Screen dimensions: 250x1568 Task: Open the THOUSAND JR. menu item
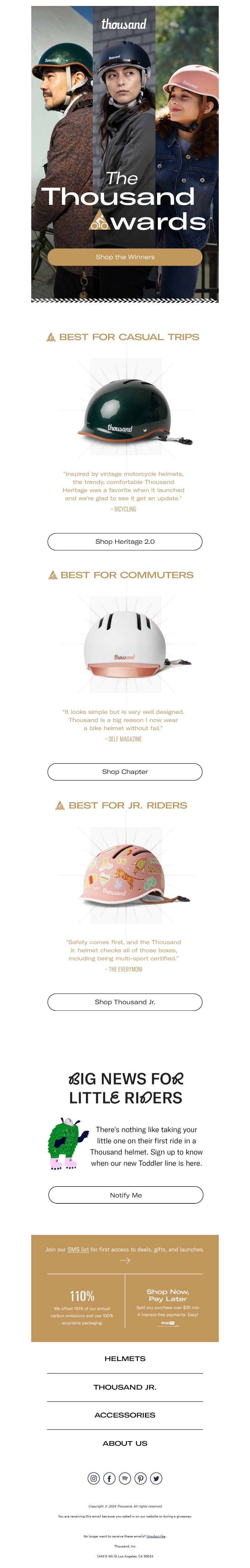(x=125, y=1387)
